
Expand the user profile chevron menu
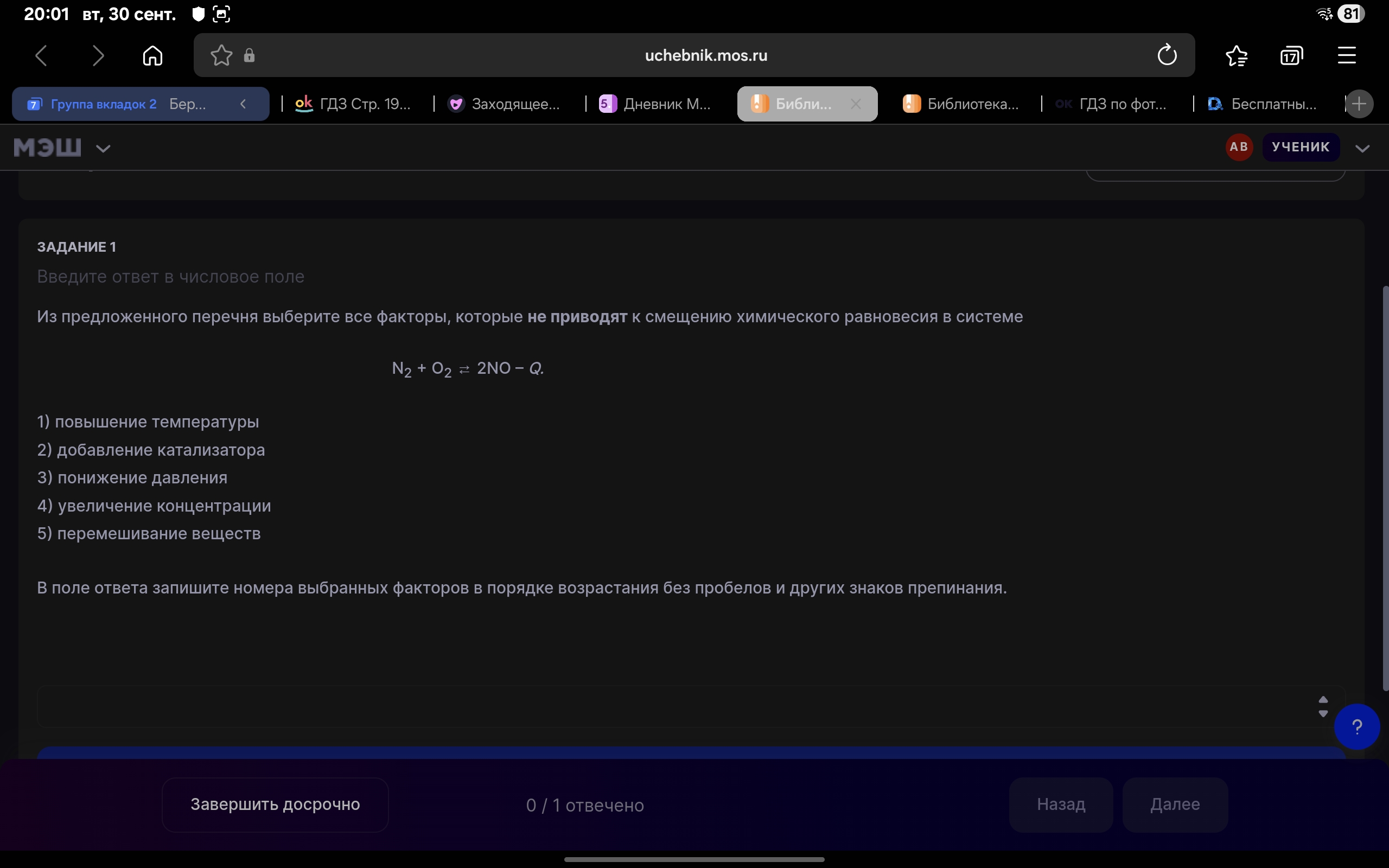pyautogui.click(x=1362, y=149)
